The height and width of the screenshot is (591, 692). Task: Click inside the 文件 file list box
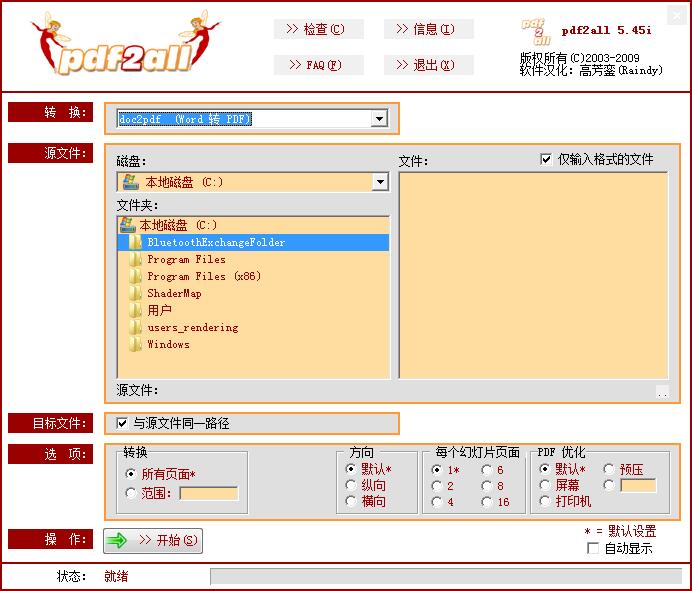click(533, 275)
